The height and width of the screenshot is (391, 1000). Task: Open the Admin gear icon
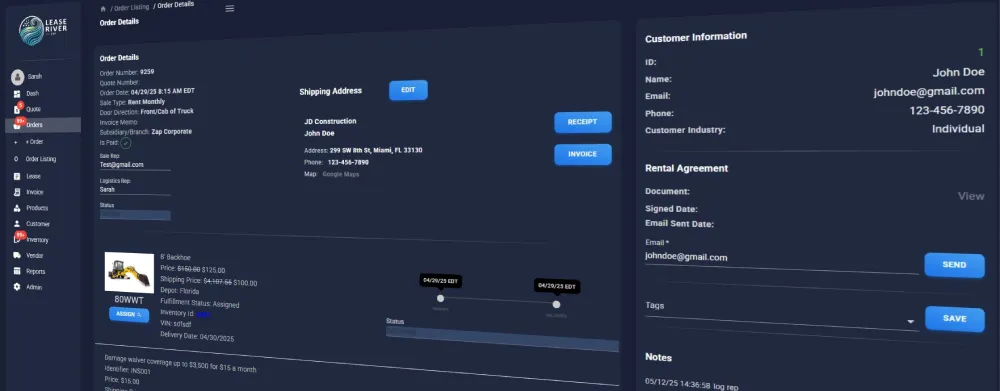(17, 287)
